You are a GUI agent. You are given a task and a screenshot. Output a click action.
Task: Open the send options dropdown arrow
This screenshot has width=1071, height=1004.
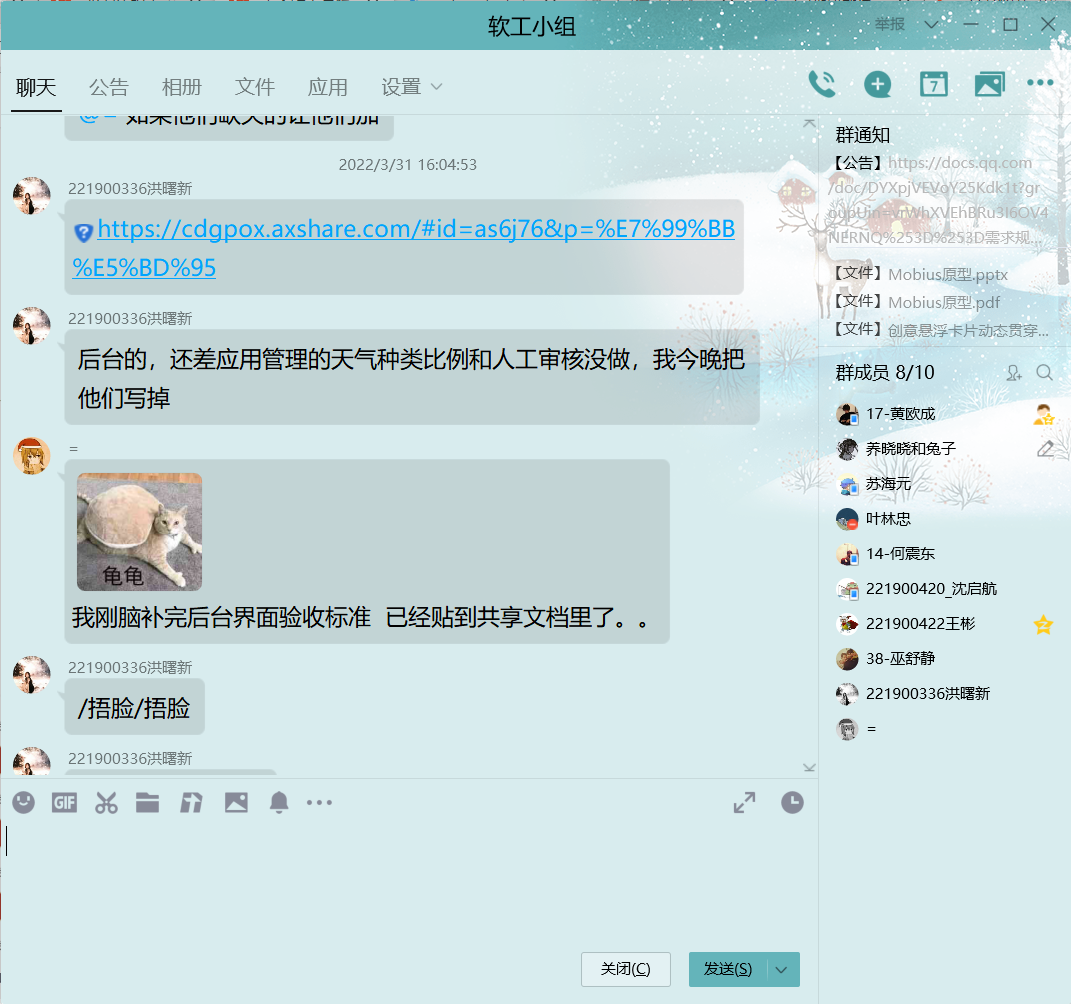click(782, 969)
